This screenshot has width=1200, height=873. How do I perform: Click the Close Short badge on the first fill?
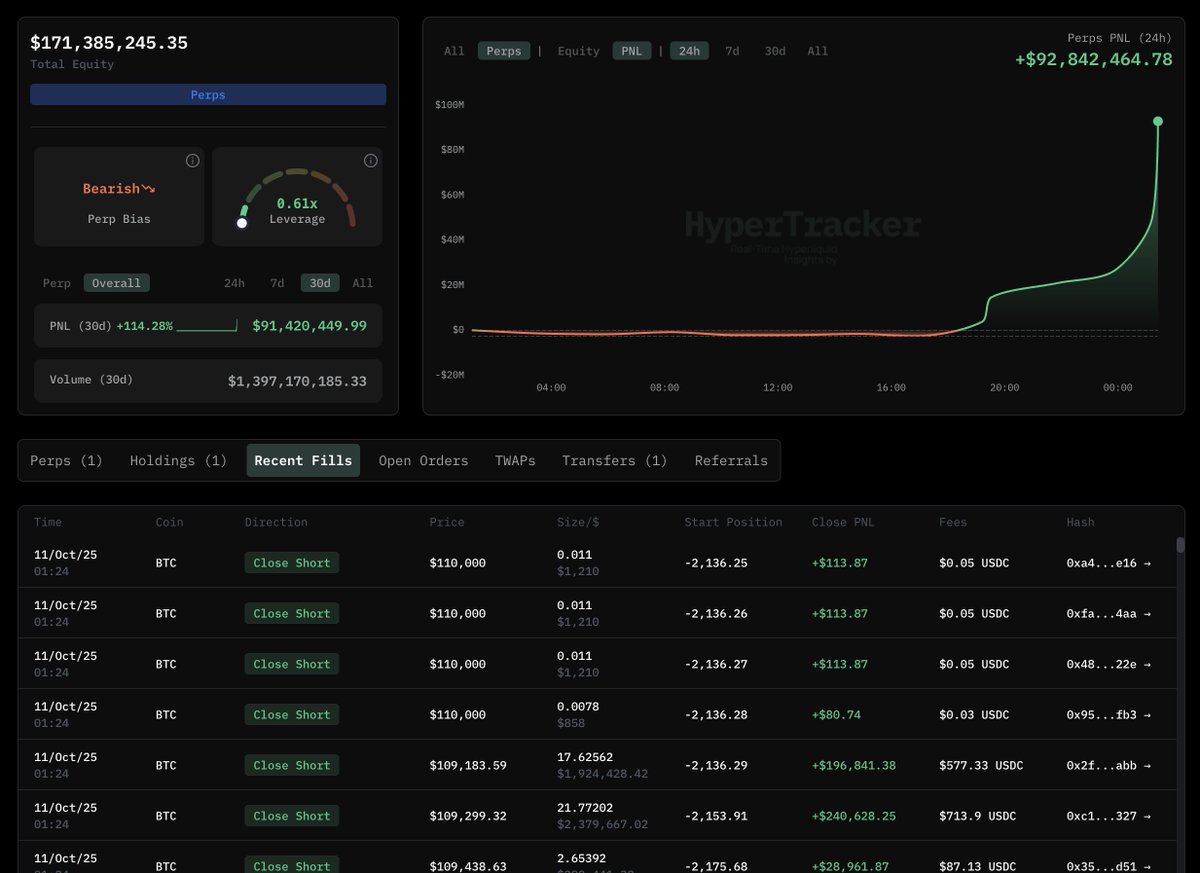tap(291, 562)
